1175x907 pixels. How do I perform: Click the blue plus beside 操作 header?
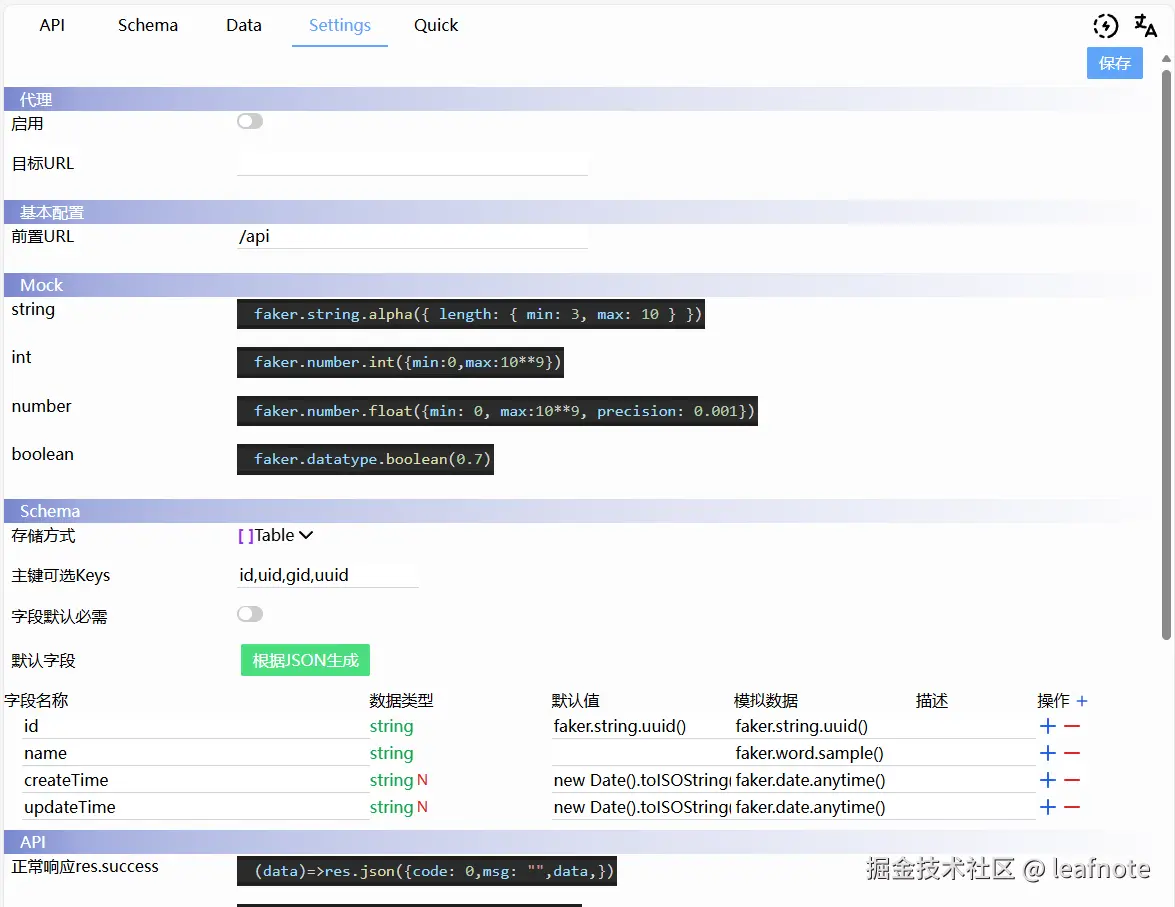click(x=1081, y=701)
